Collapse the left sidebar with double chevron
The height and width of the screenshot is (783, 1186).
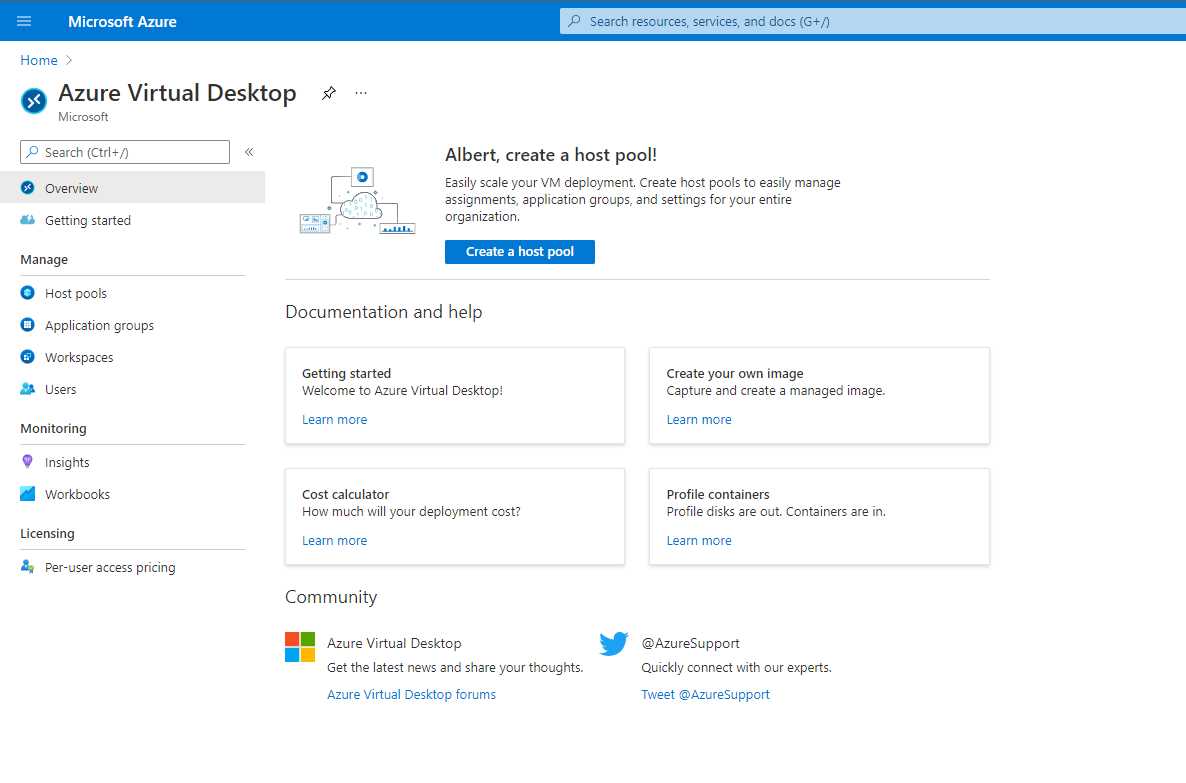click(248, 152)
